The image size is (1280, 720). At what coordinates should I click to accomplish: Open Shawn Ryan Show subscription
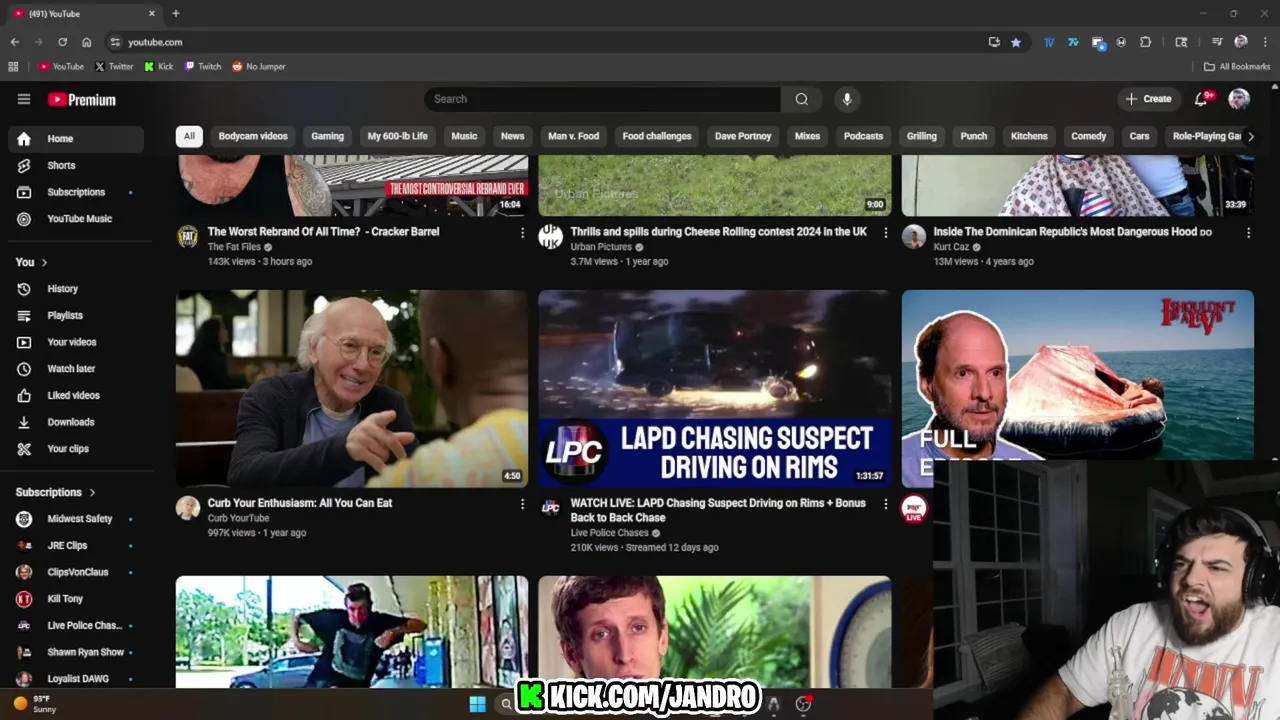coord(75,652)
